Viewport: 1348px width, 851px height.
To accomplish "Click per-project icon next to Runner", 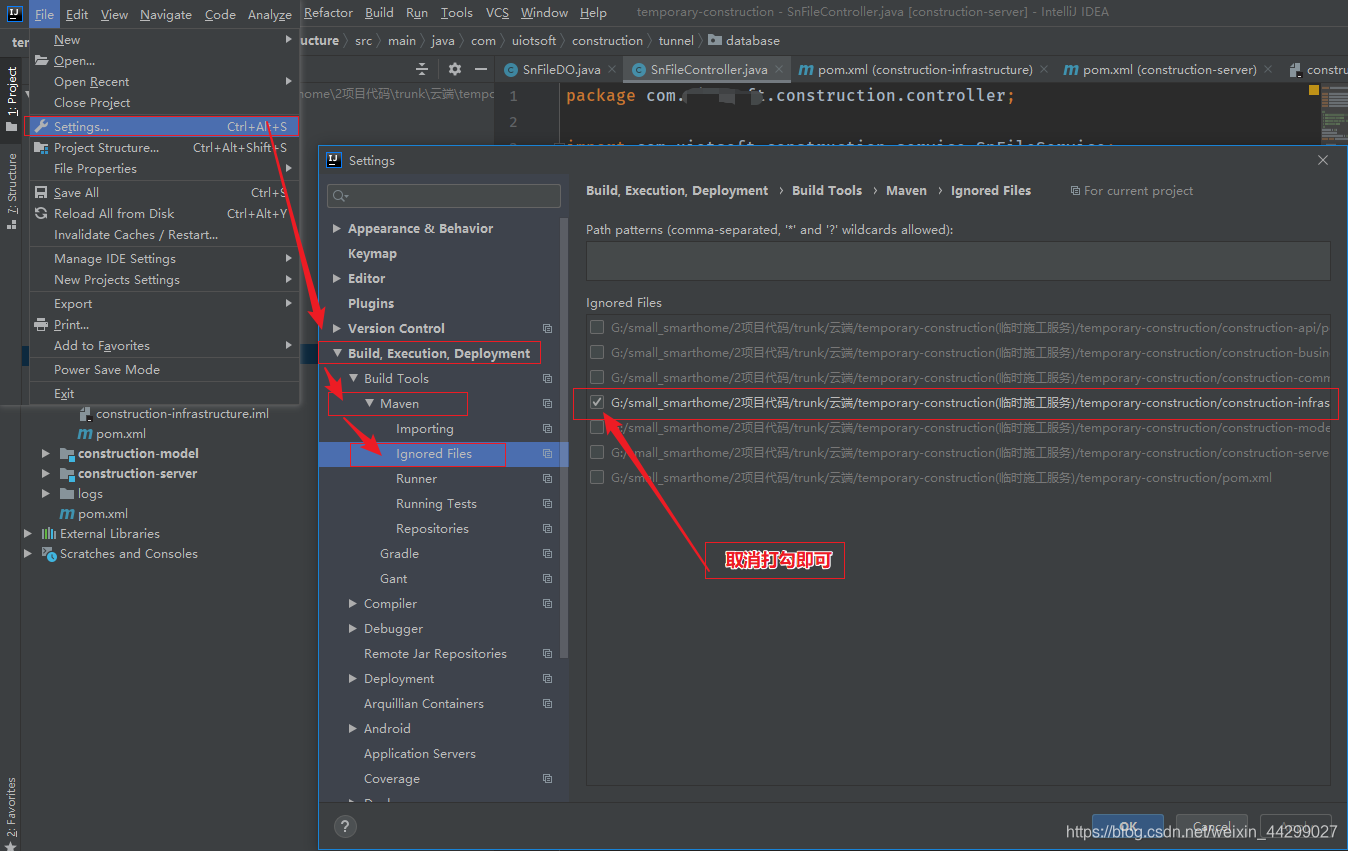I will [547, 478].
